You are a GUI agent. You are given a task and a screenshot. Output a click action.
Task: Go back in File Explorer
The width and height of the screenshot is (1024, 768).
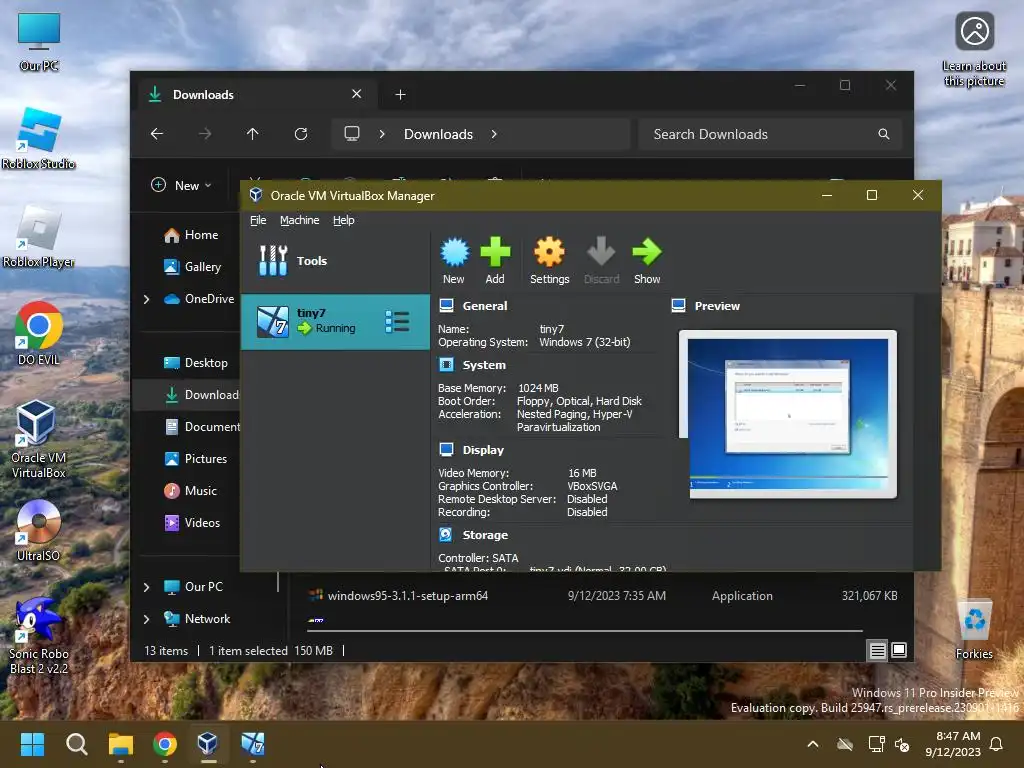pos(157,134)
